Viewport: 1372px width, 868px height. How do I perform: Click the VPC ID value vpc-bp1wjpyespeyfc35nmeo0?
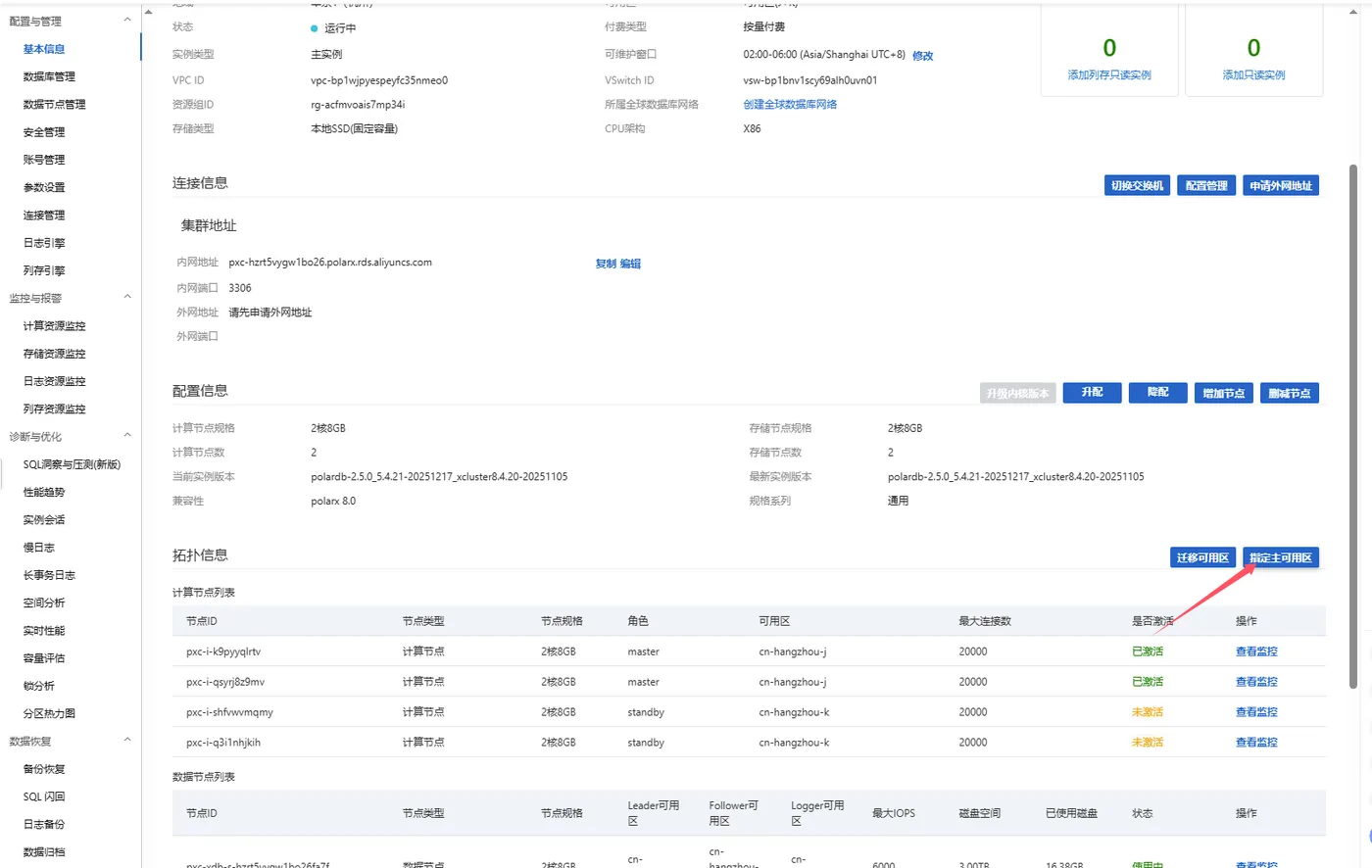point(379,80)
